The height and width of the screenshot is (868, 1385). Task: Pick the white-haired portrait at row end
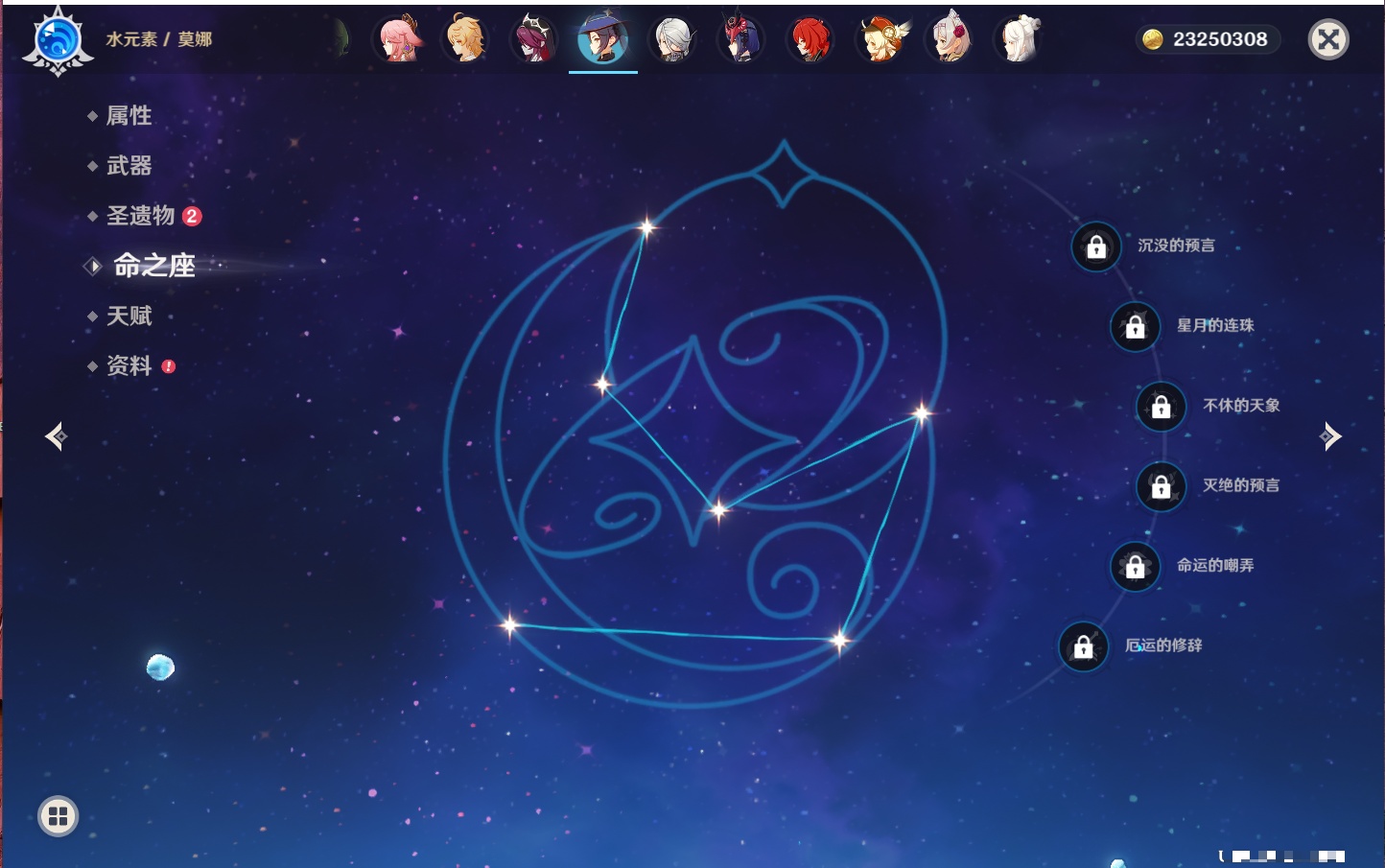pos(1019,39)
